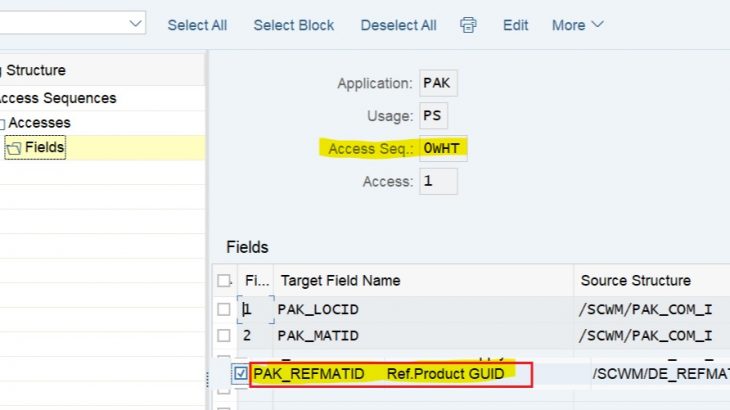
Task: Click the Application field PAK
Action: (x=437, y=83)
